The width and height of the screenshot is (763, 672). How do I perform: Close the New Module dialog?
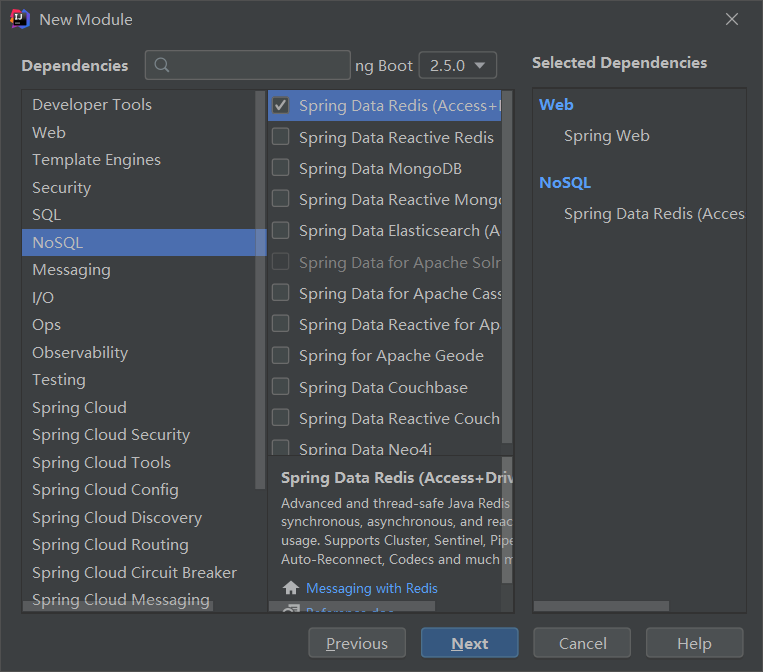(x=731, y=19)
